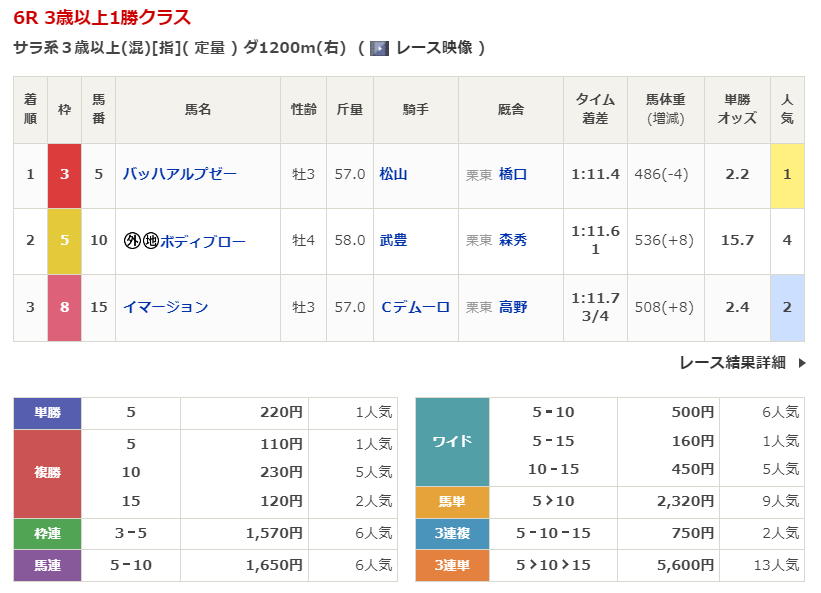Click the race video film icon
Screen dimensions: 821x593
379,48
